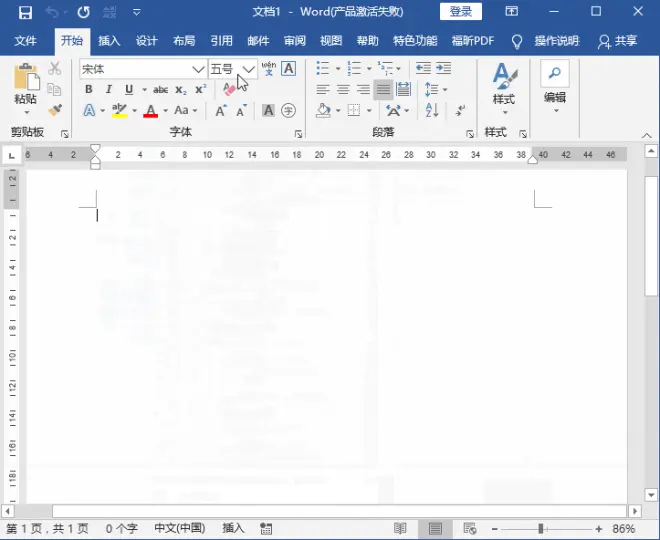The image size is (660, 540).
Task: Click the Sort A-Z icon
Action: point(432,110)
